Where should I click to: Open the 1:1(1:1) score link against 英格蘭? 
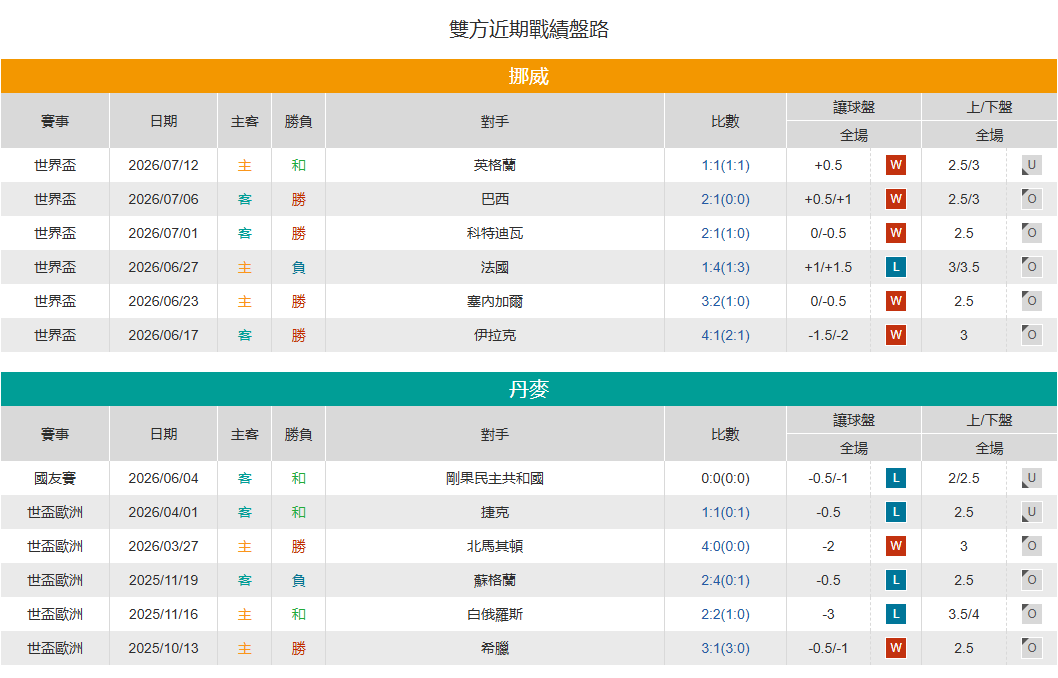click(725, 165)
